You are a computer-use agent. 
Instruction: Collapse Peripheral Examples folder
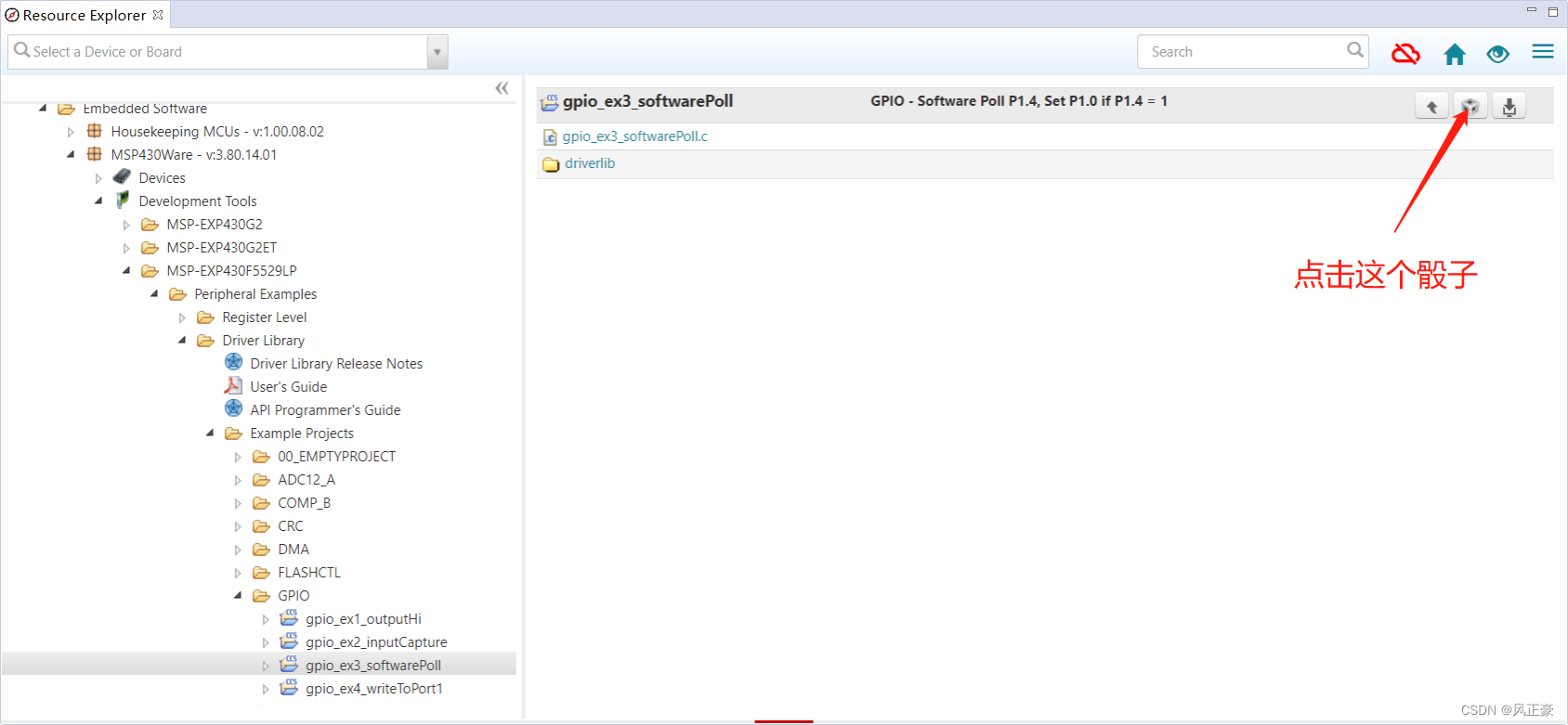pyautogui.click(x=154, y=294)
